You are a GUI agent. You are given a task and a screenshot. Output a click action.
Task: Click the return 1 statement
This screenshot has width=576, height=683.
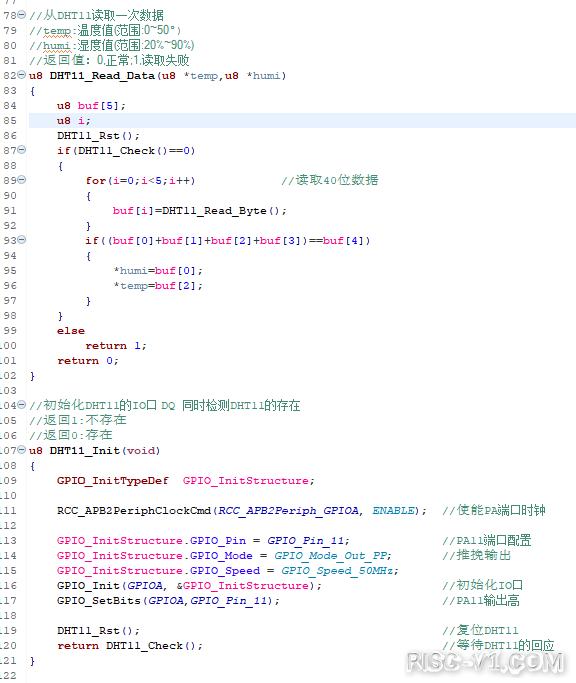click(x=116, y=346)
